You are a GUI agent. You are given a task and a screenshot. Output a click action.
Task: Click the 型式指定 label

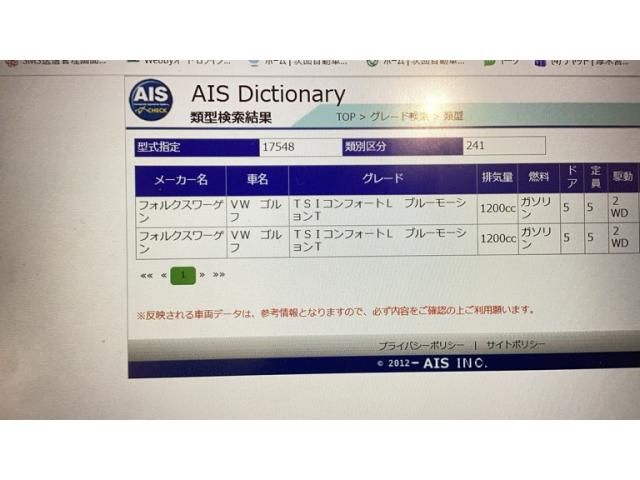[x=197, y=147]
